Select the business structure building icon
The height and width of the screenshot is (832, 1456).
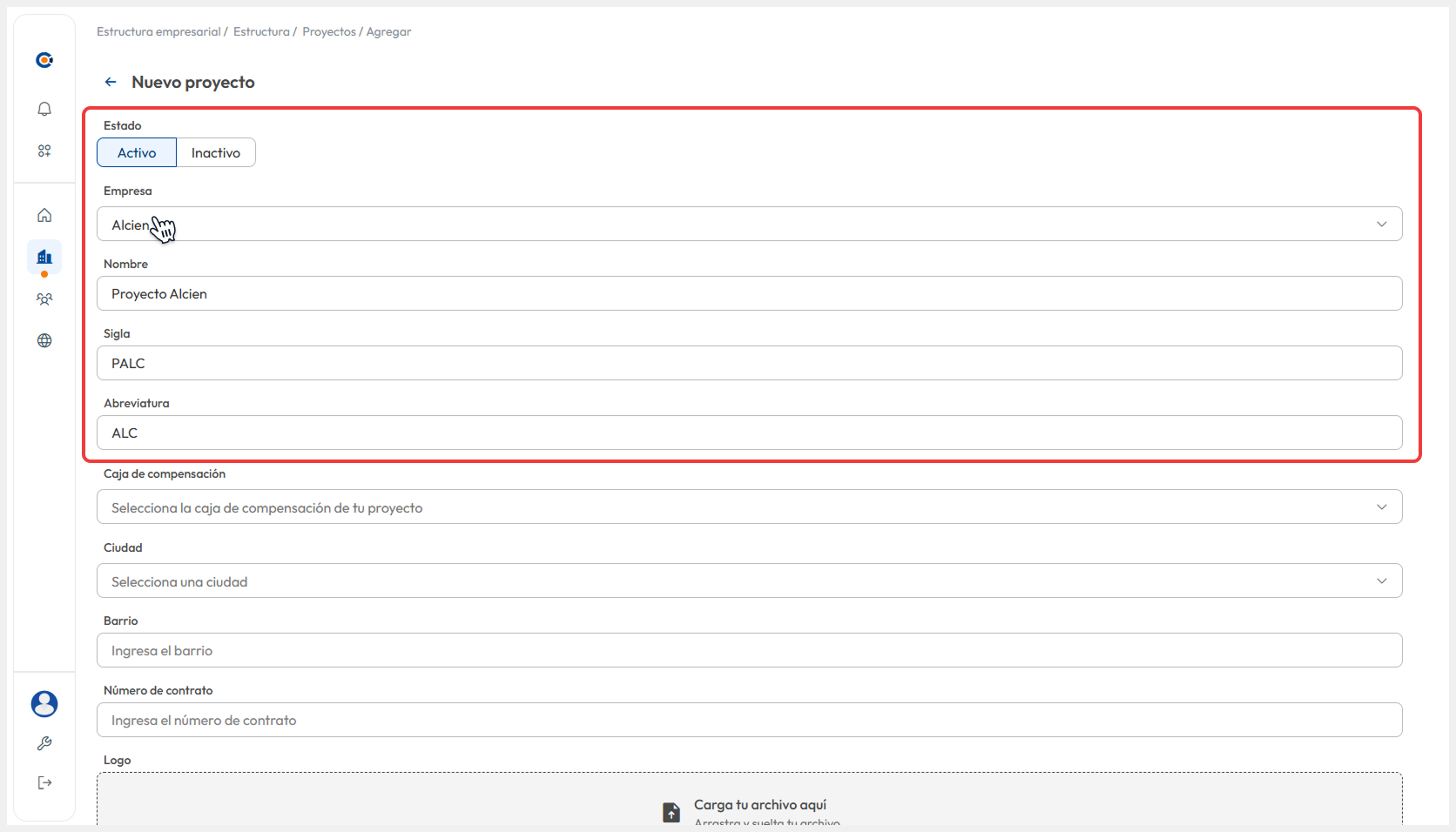[x=44, y=257]
